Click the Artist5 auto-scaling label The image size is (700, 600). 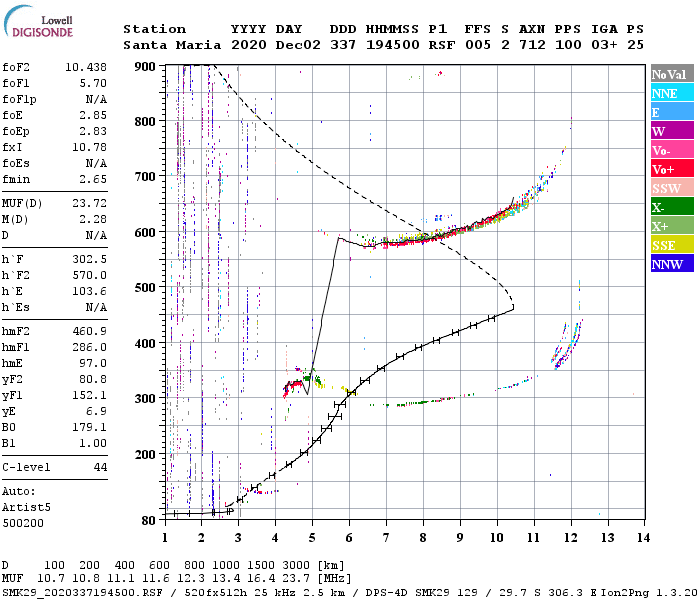point(26,508)
